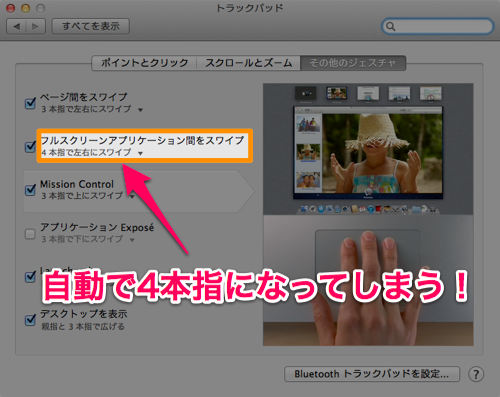Open 4本指で左右にスワイプ dropdown
The image size is (500, 397).
click(x=140, y=153)
